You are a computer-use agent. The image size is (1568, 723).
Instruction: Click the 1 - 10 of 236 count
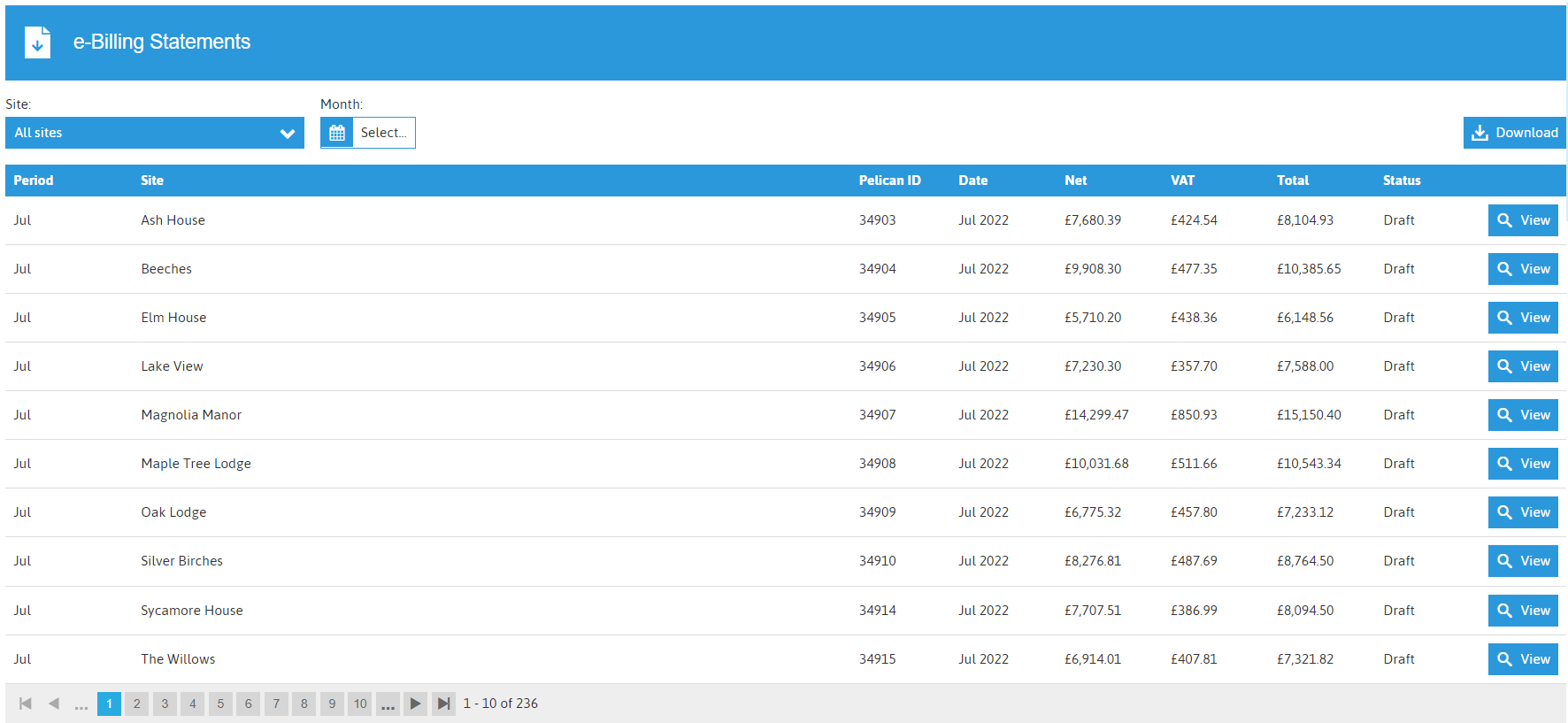(501, 704)
